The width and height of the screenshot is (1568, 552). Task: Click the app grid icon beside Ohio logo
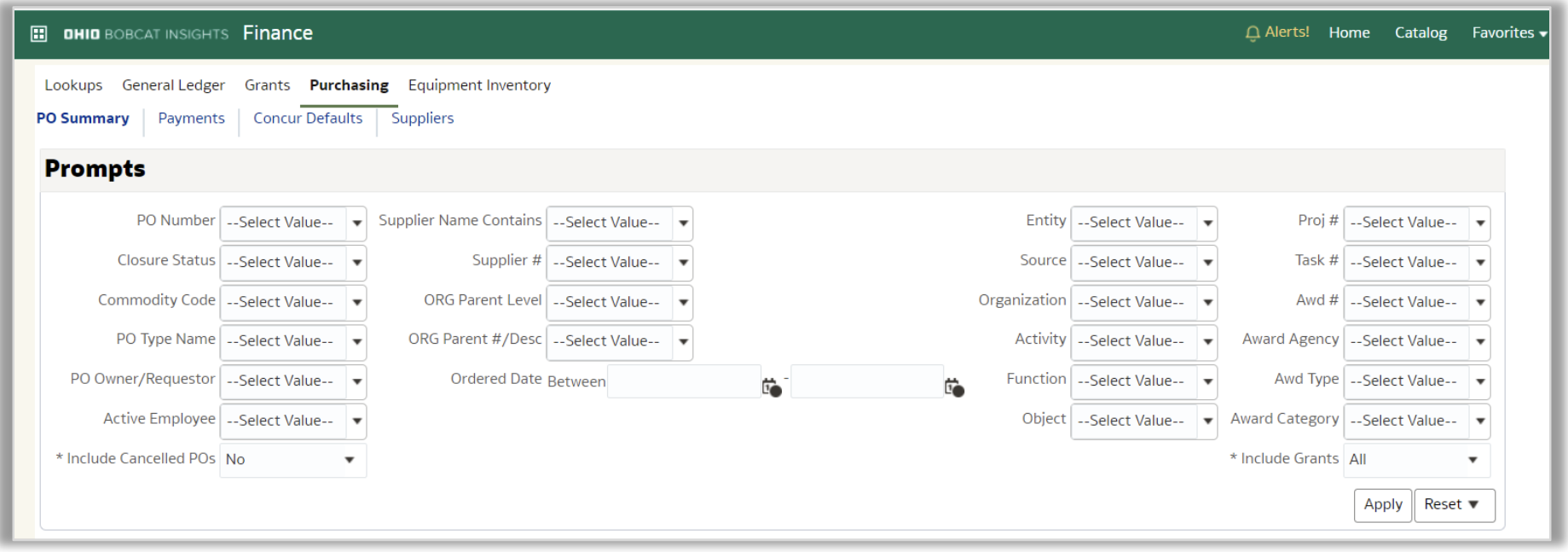(38, 33)
